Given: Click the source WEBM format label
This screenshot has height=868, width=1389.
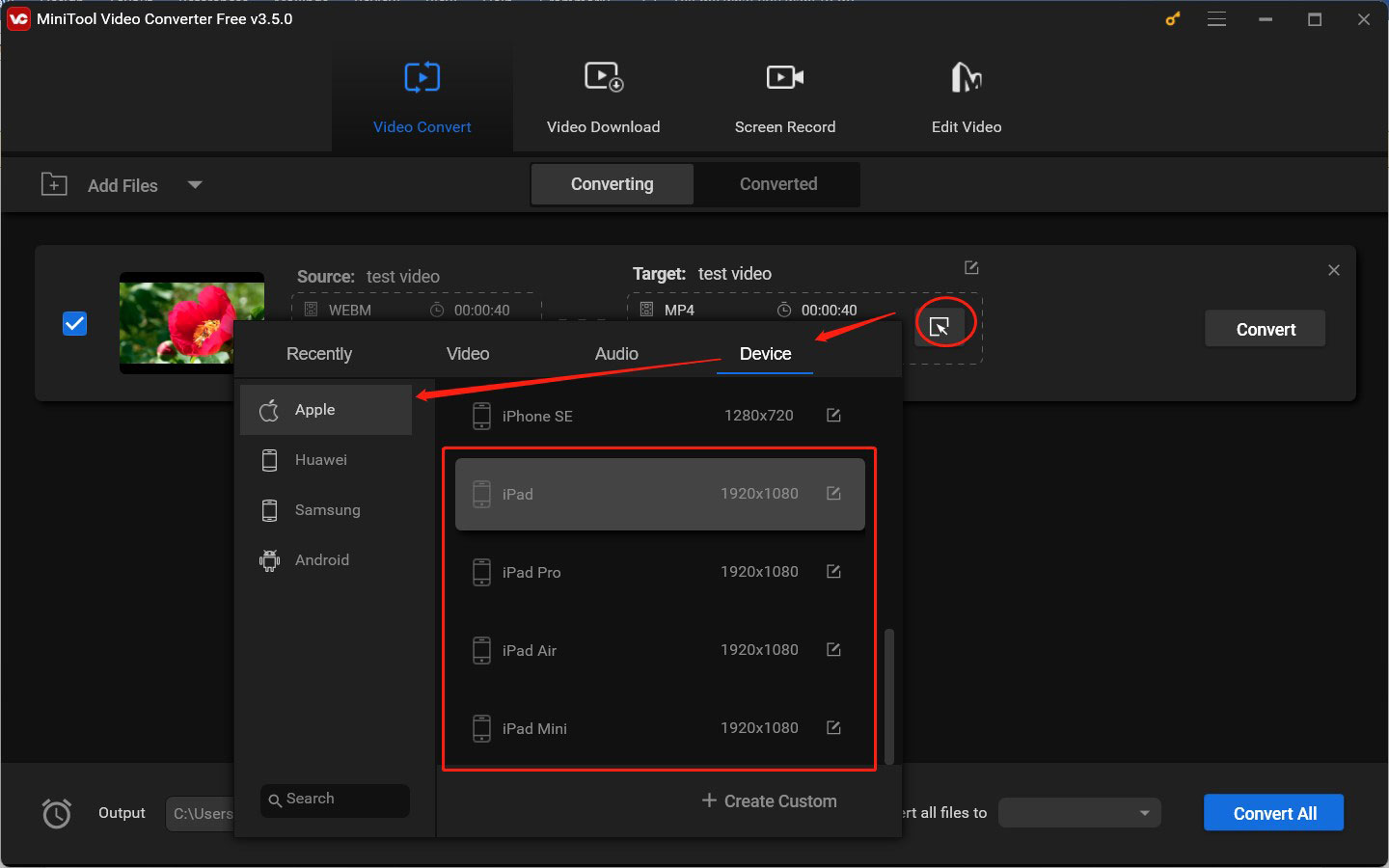Looking at the screenshot, I should tap(349, 310).
